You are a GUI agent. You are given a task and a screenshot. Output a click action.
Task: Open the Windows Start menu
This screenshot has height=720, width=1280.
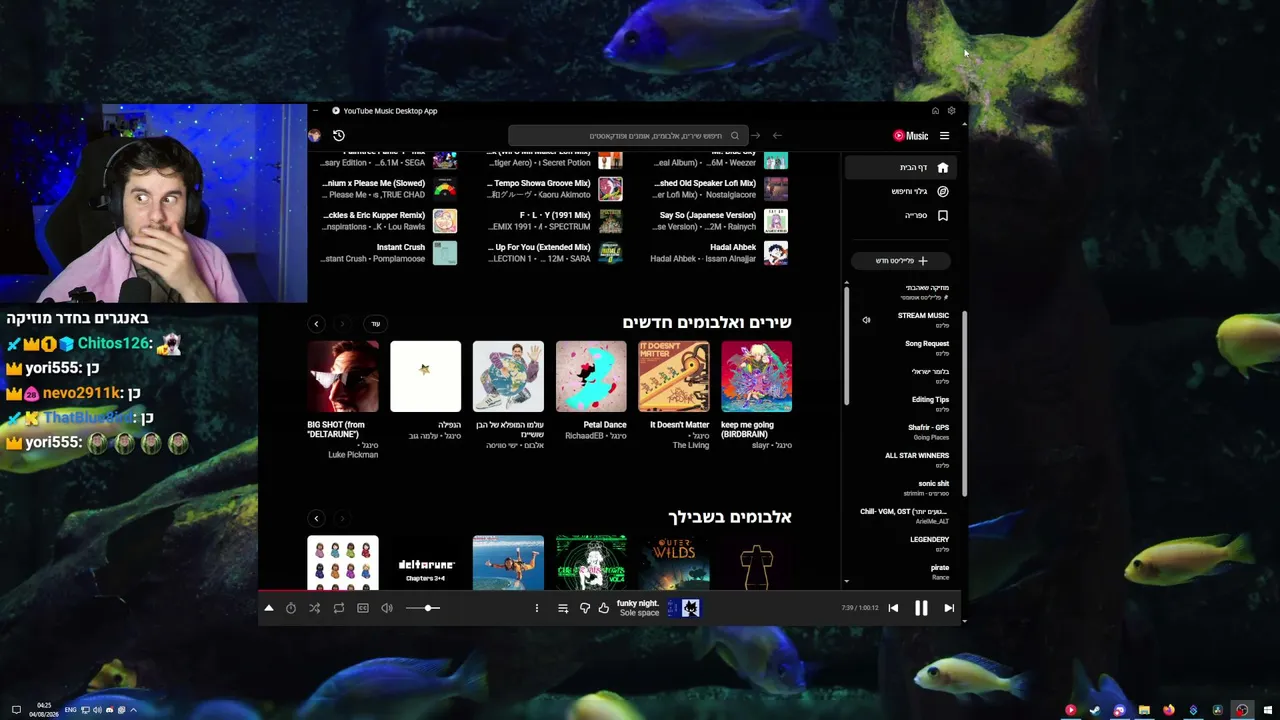pos(1266,710)
